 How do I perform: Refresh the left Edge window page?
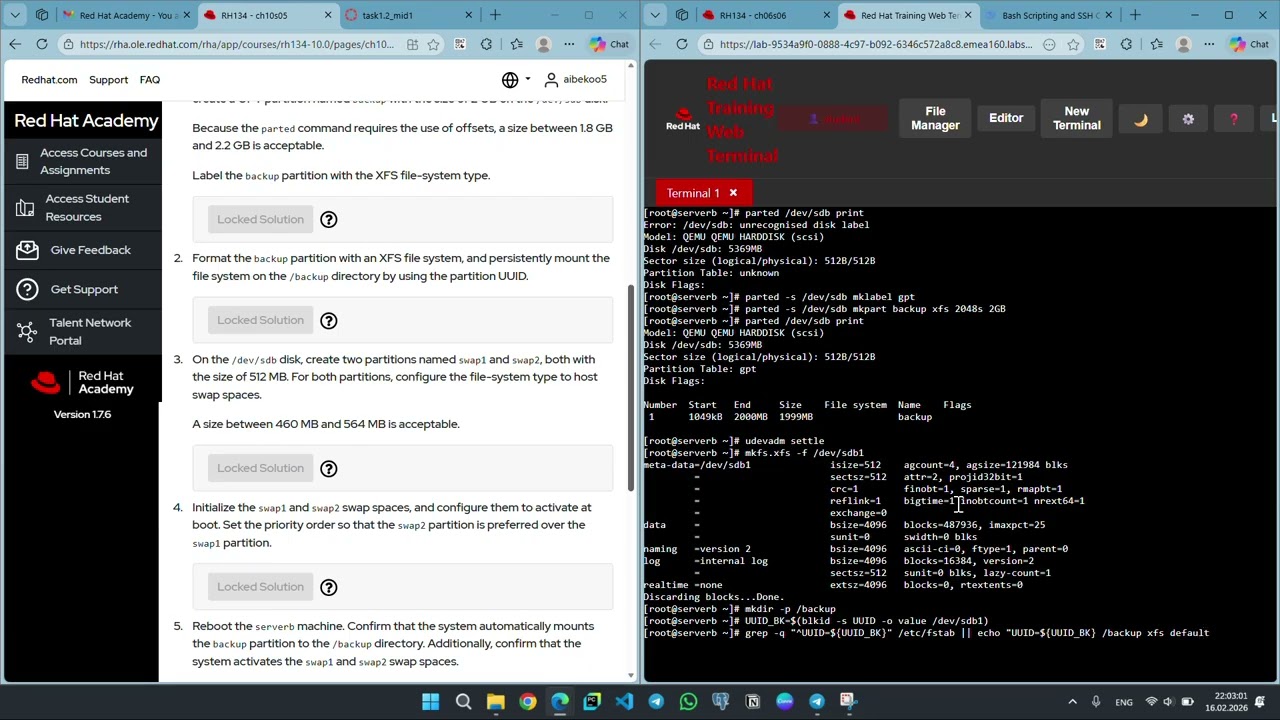[x=42, y=44]
